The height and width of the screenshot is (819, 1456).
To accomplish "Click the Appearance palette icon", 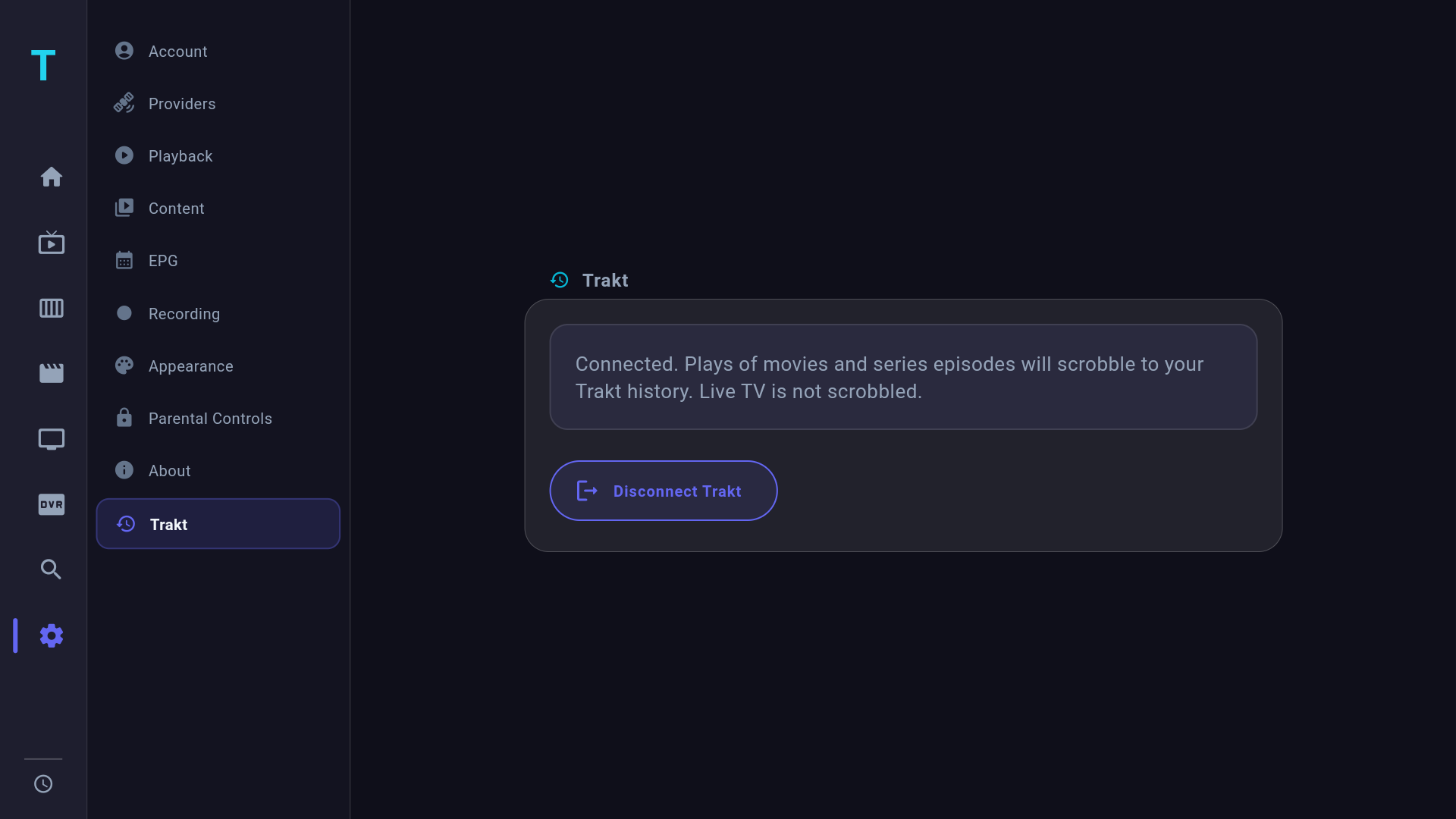I will point(124,366).
